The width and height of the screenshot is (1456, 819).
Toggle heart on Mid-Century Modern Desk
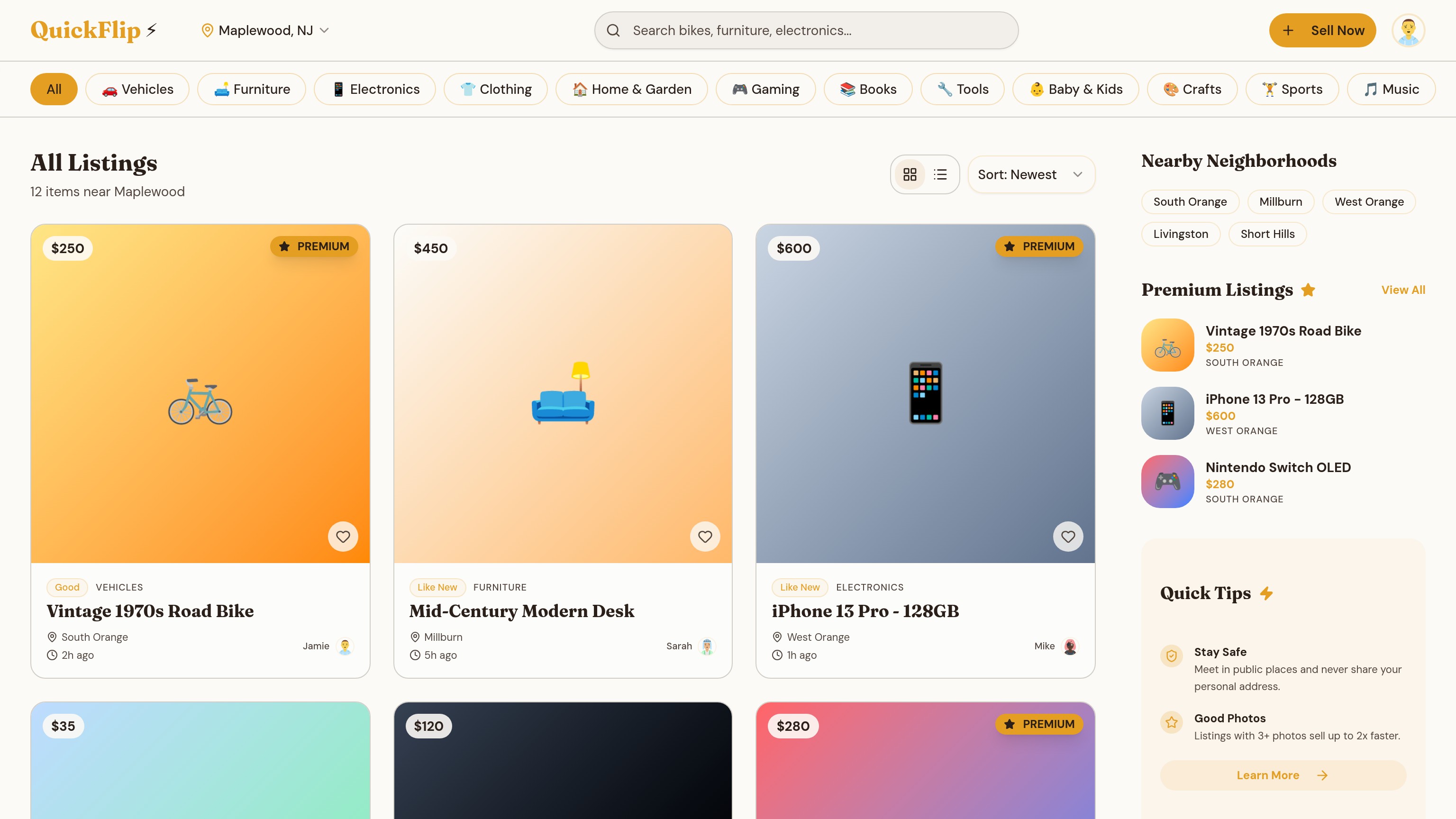pyautogui.click(x=705, y=537)
